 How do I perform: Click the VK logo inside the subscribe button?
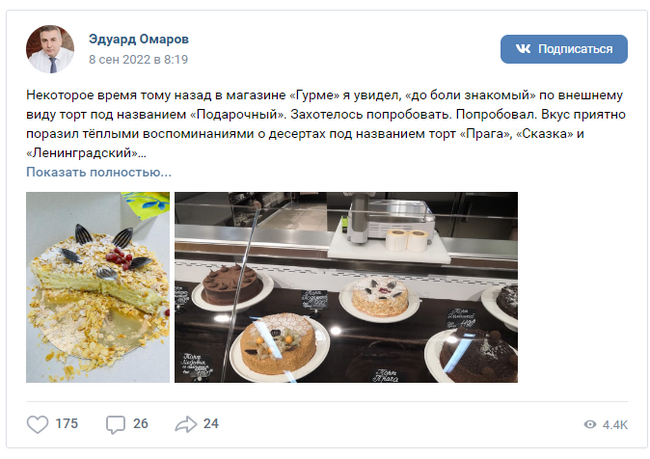[x=523, y=49]
